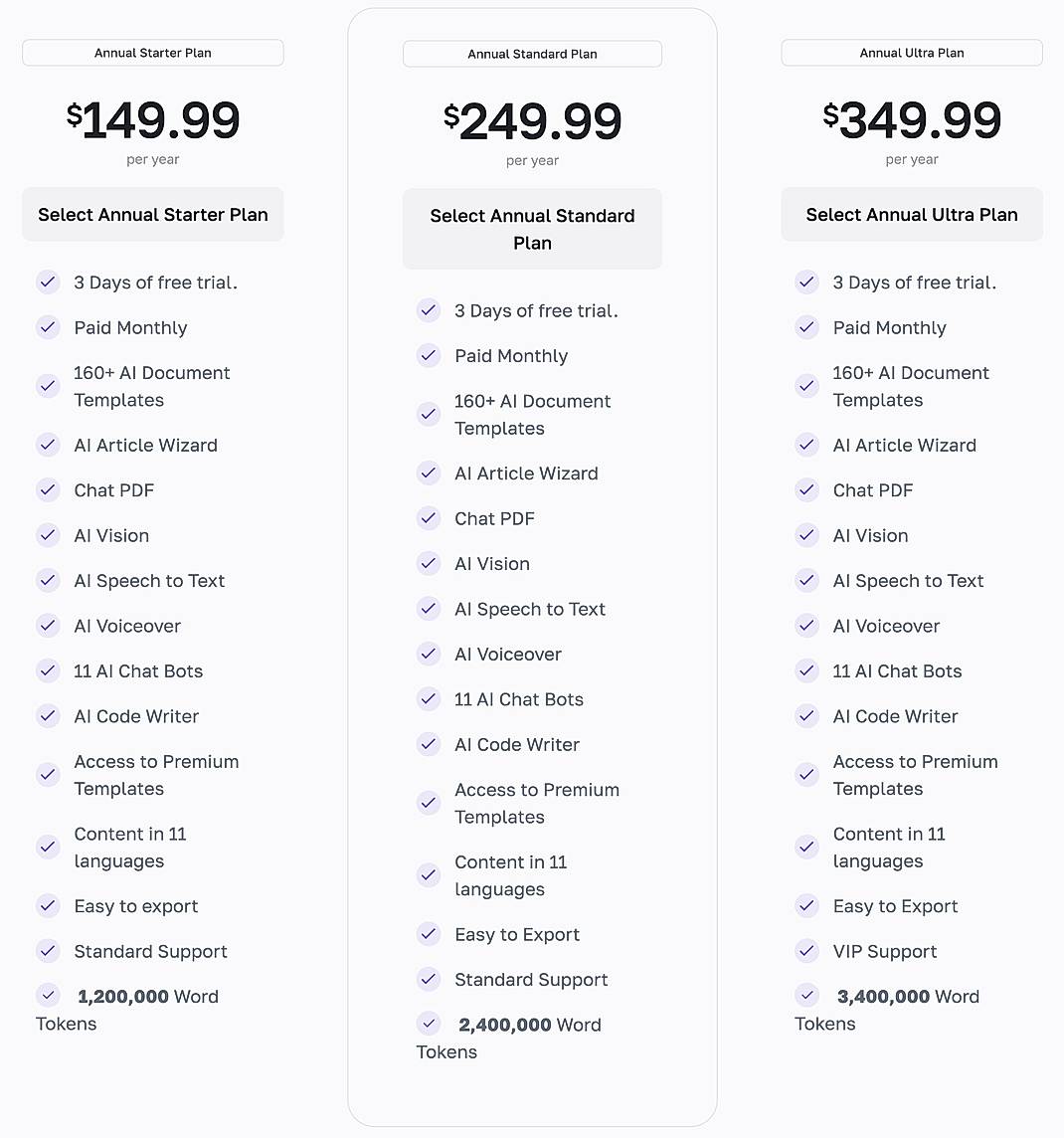Click the AI Code Writer checkmark under Standard plan
This screenshot has width=1064, height=1138.
tap(429, 744)
